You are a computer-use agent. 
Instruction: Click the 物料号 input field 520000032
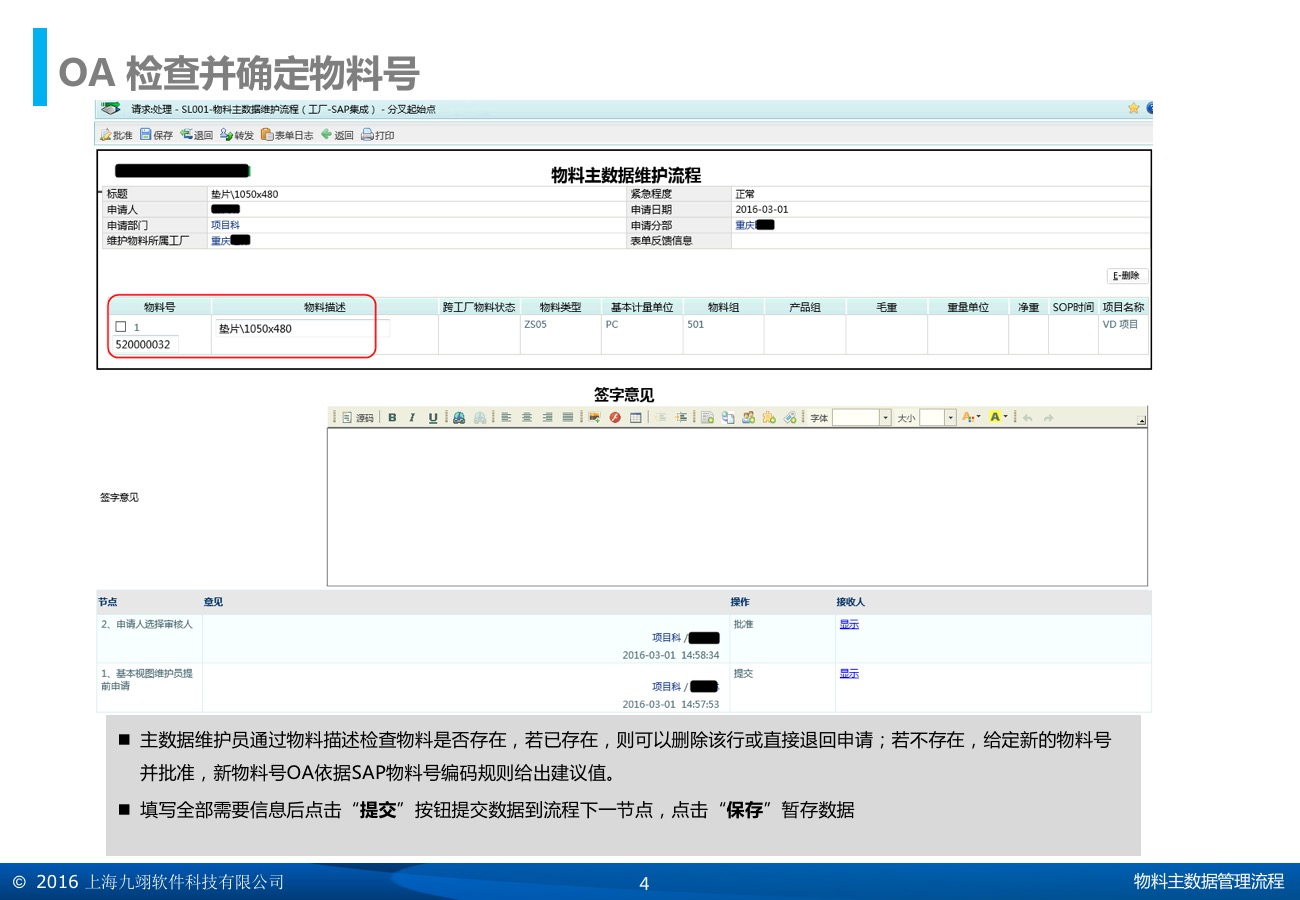(x=145, y=344)
